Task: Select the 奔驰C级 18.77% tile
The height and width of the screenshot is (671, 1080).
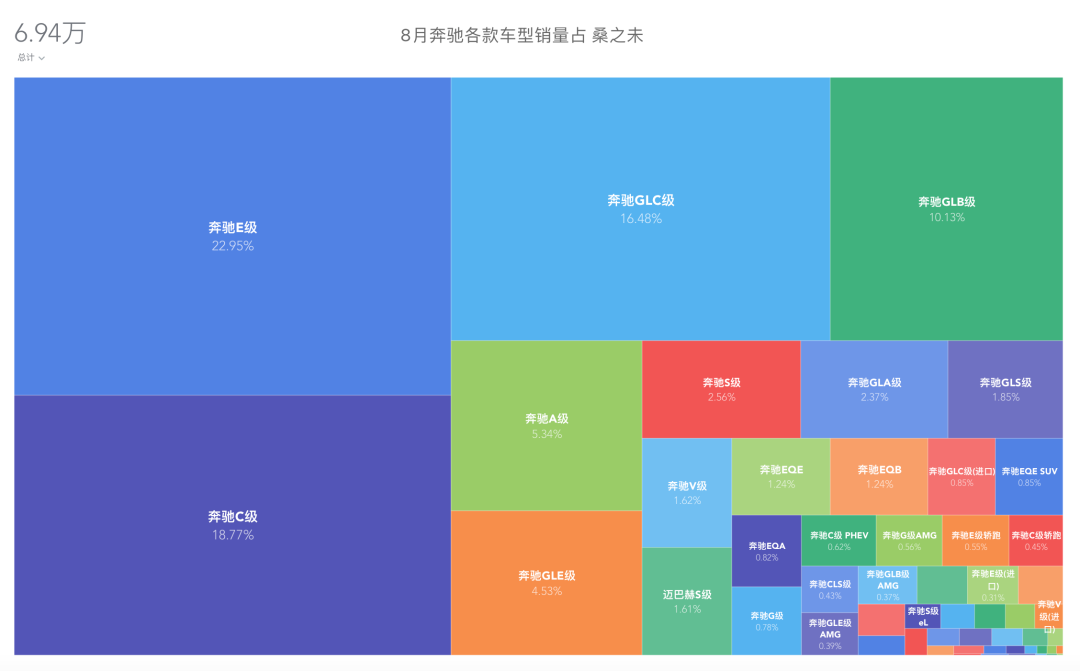Action: coord(232,525)
